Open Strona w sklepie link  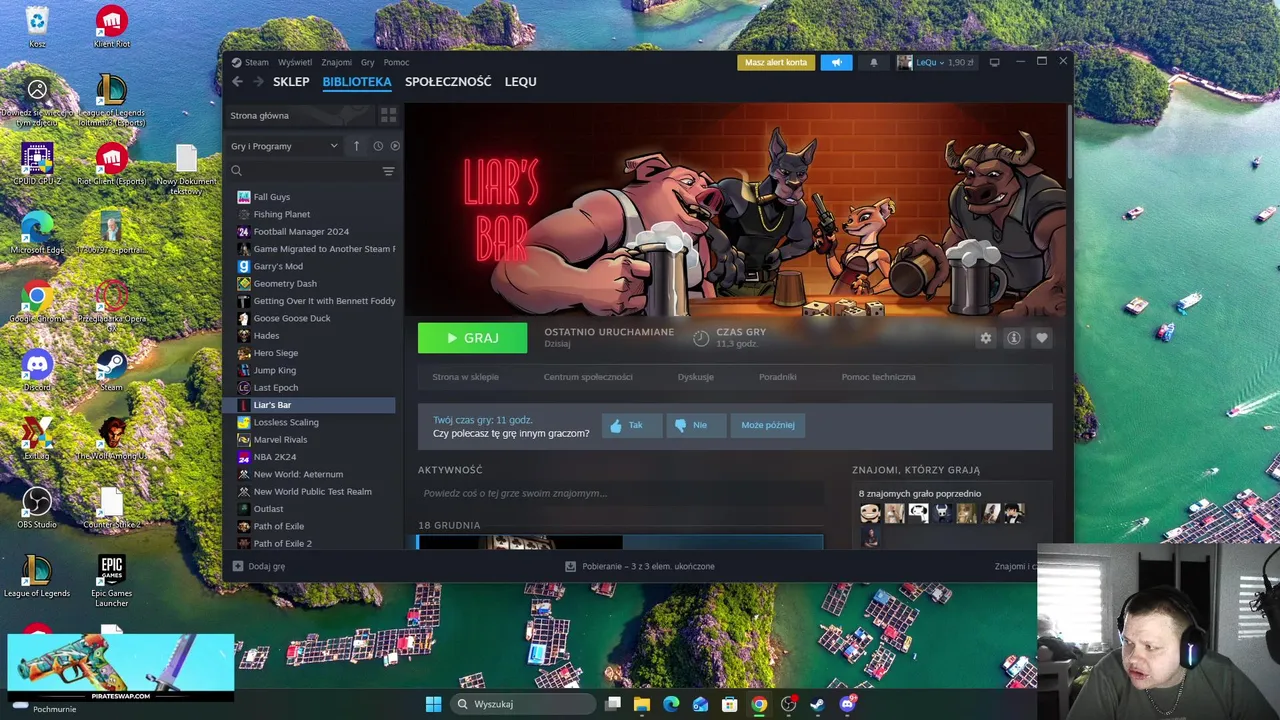tap(465, 377)
